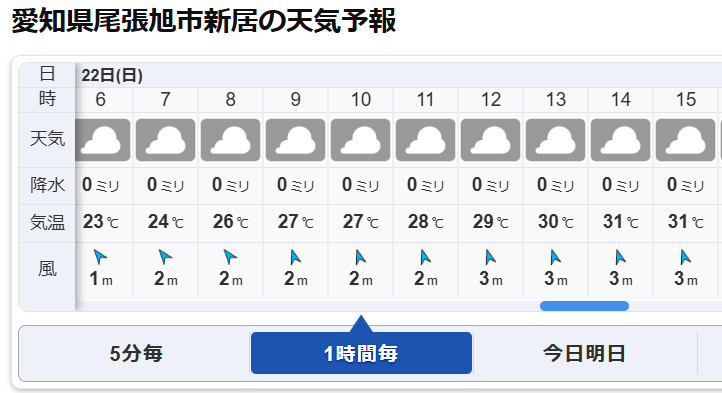Click the 22日(日) date header
722x393 pixels.
(112, 75)
